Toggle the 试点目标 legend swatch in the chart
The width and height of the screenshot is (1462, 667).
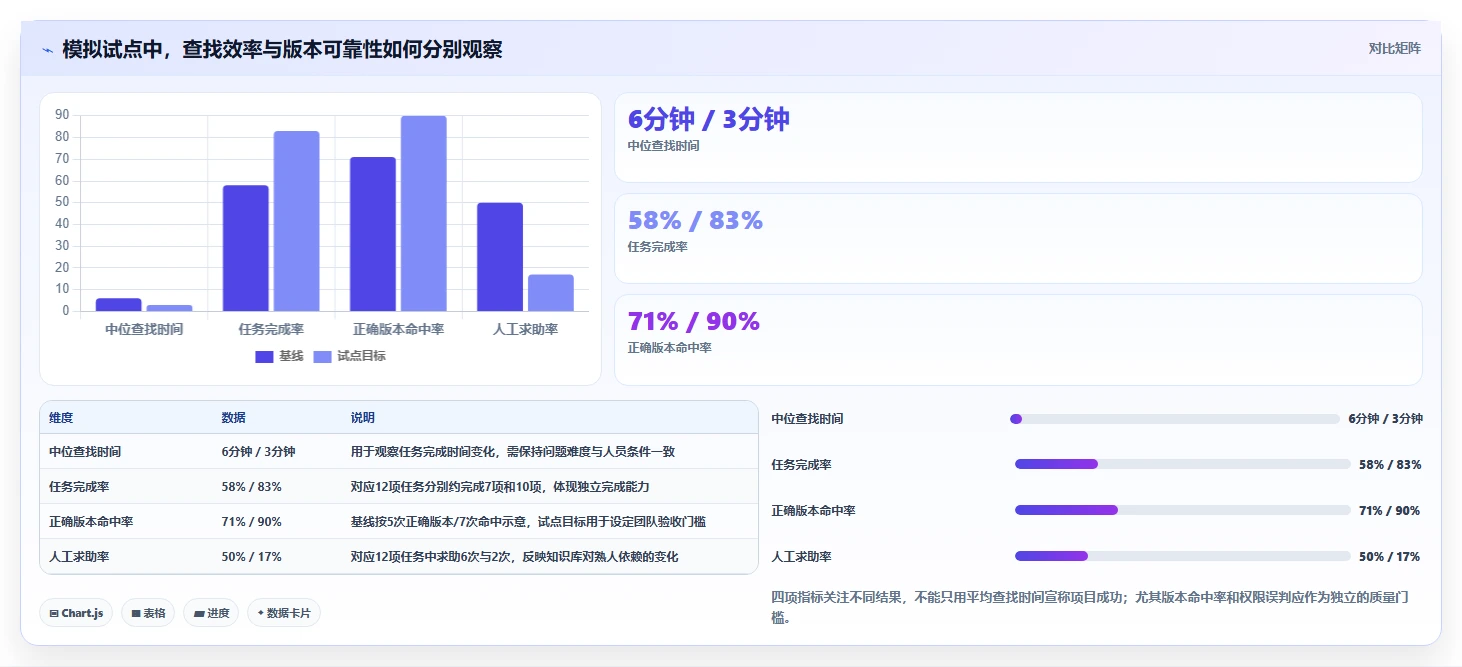point(323,356)
